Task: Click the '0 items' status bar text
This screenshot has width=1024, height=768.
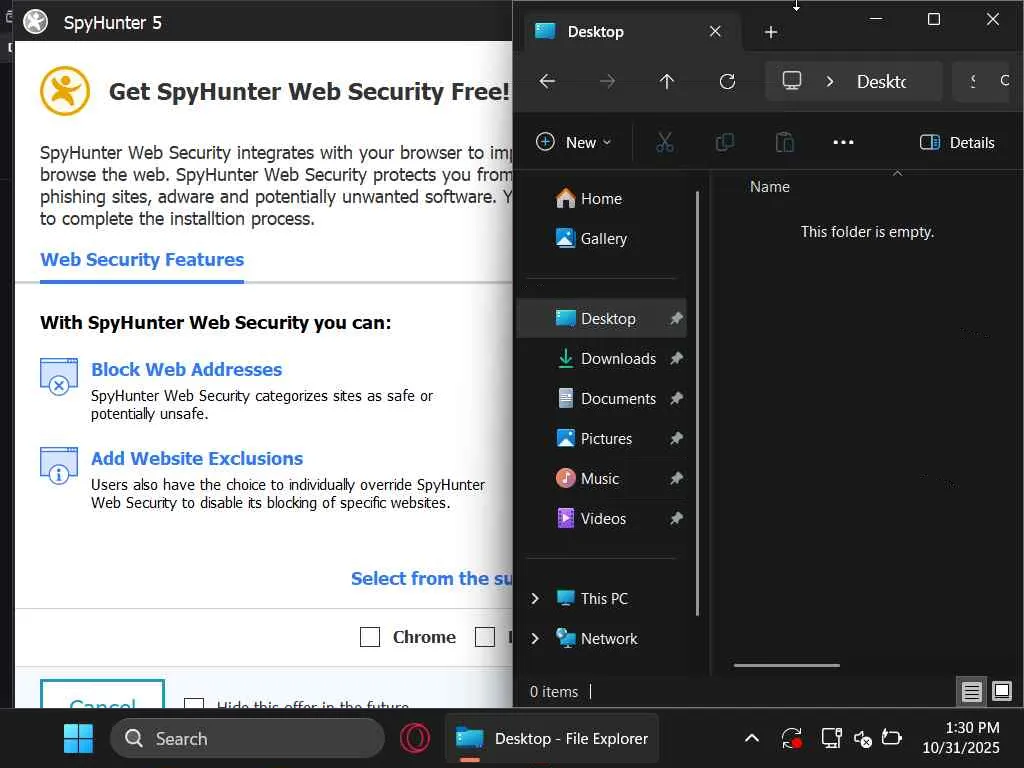Action: (x=554, y=691)
